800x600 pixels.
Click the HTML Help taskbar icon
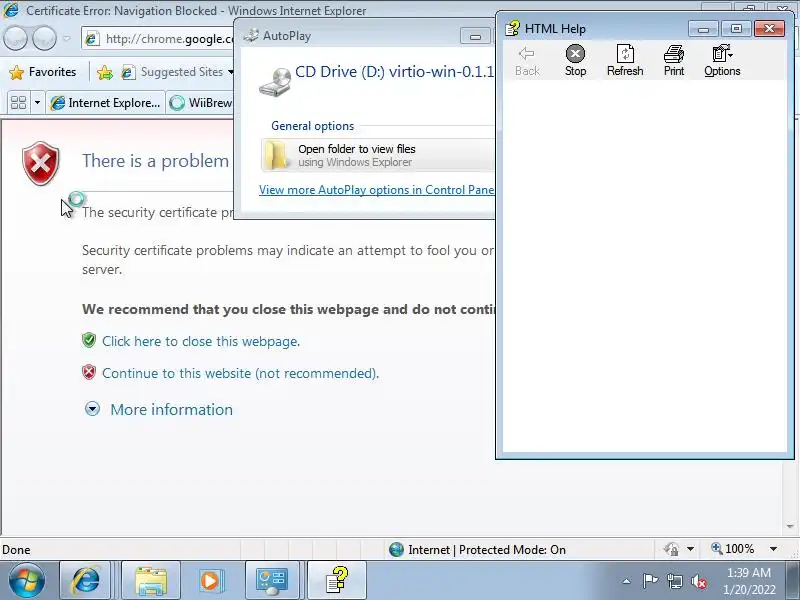pos(337,581)
